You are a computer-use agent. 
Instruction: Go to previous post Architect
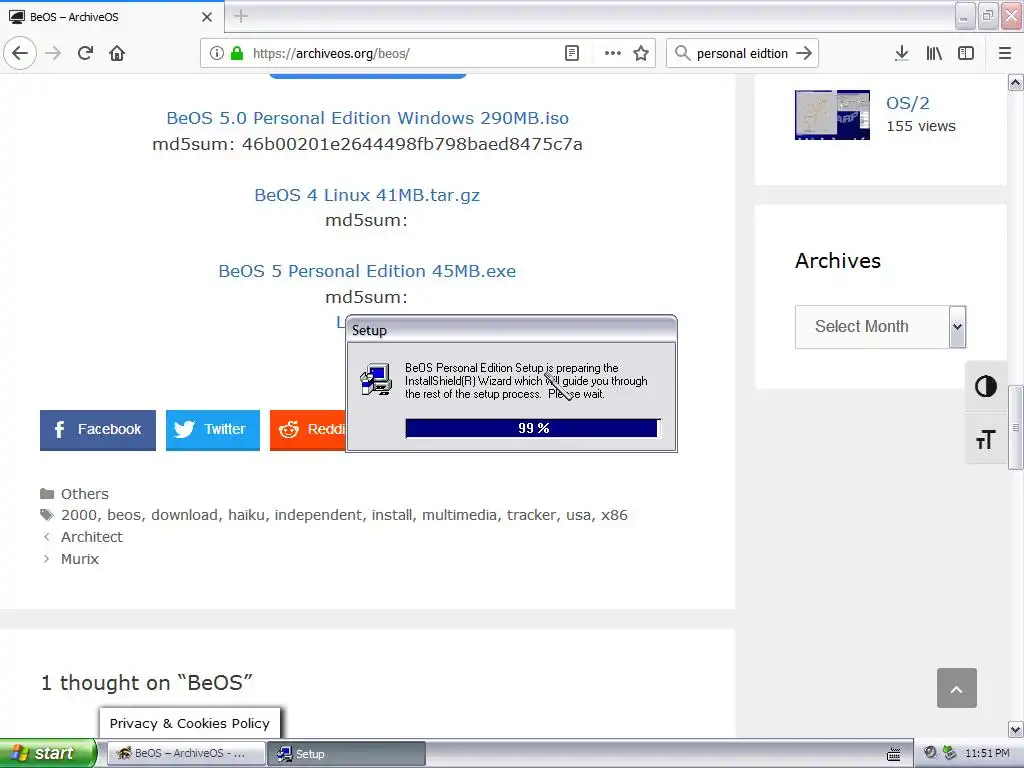tap(91, 537)
